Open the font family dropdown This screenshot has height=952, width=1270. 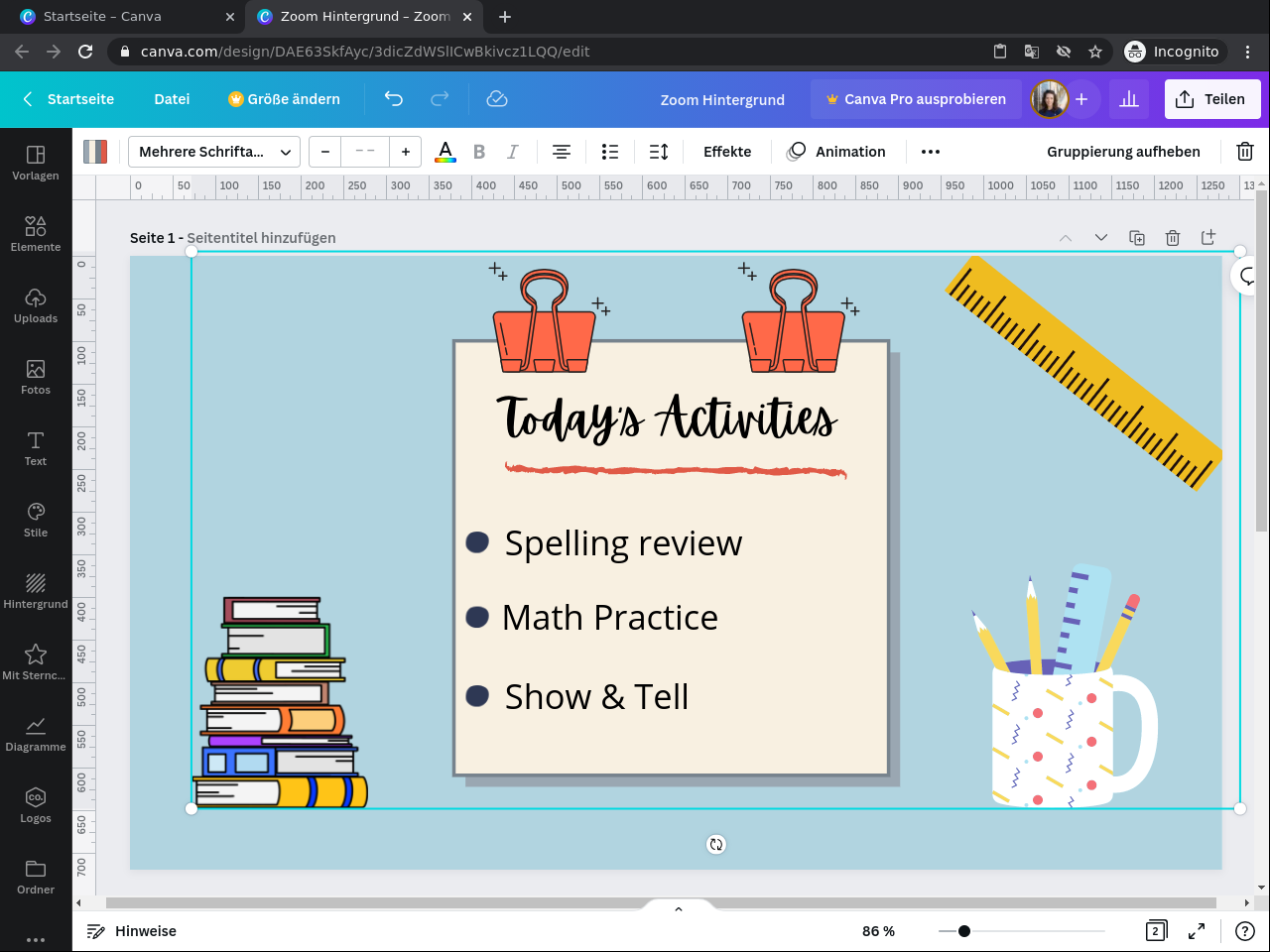tap(214, 152)
